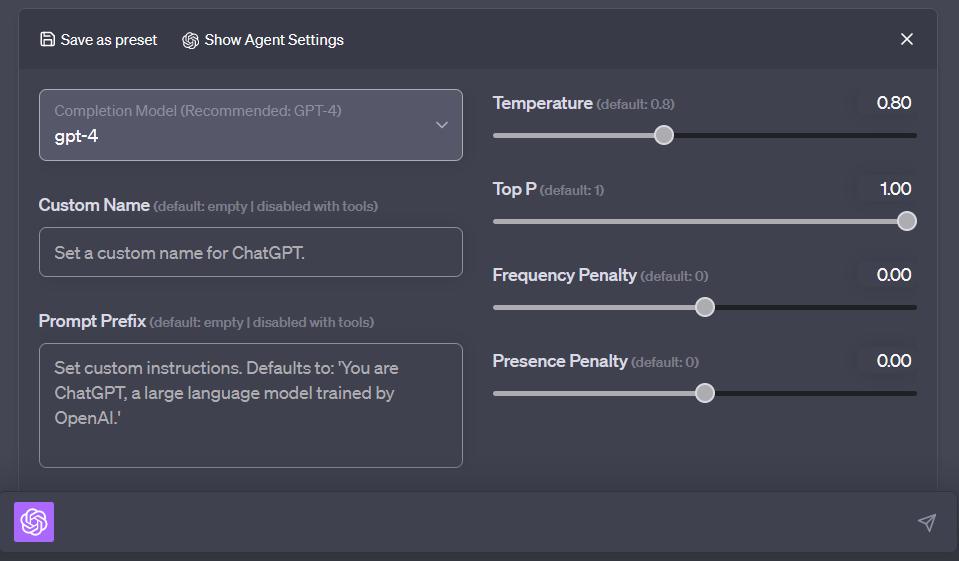Close the settings panel with X icon
Image resolution: width=959 pixels, height=561 pixels.
[907, 39]
